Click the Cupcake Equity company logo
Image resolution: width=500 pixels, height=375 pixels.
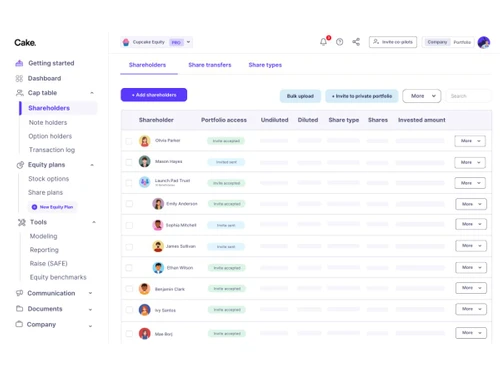[x=126, y=42]
